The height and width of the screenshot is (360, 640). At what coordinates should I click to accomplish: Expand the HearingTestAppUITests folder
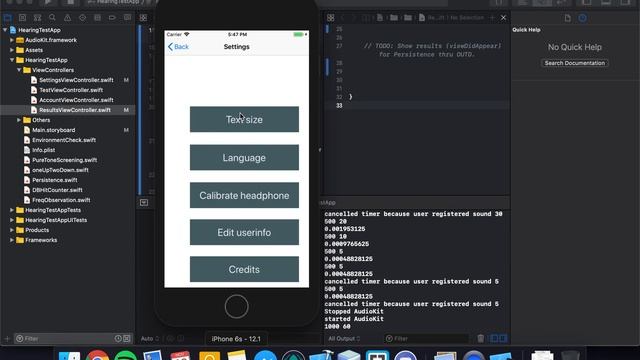pyautogui.click(x=12, y=220)
